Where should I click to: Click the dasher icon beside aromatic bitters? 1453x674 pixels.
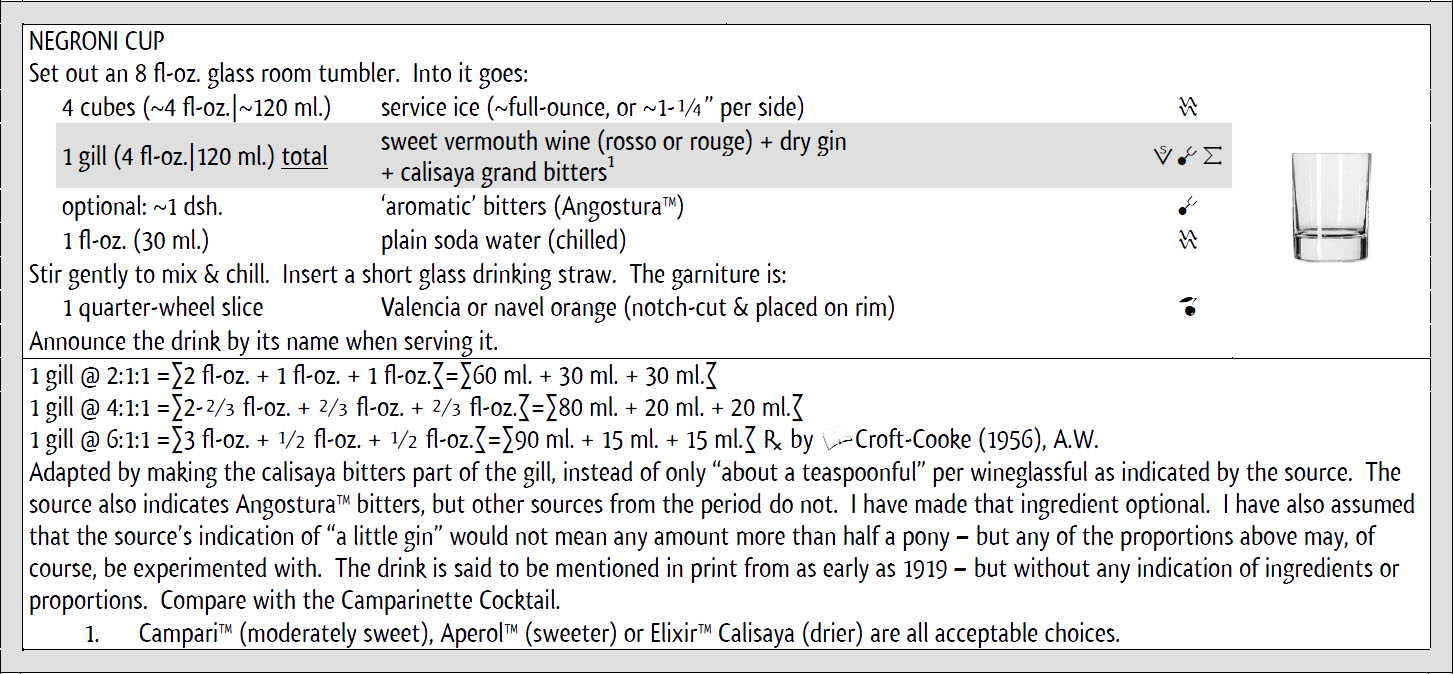[x=1188, y=208]
